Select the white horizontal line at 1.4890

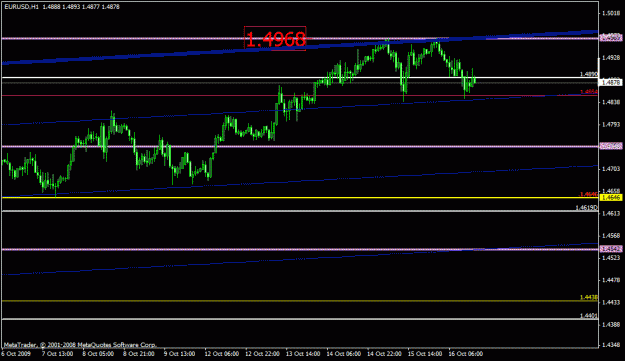(300, 78)
